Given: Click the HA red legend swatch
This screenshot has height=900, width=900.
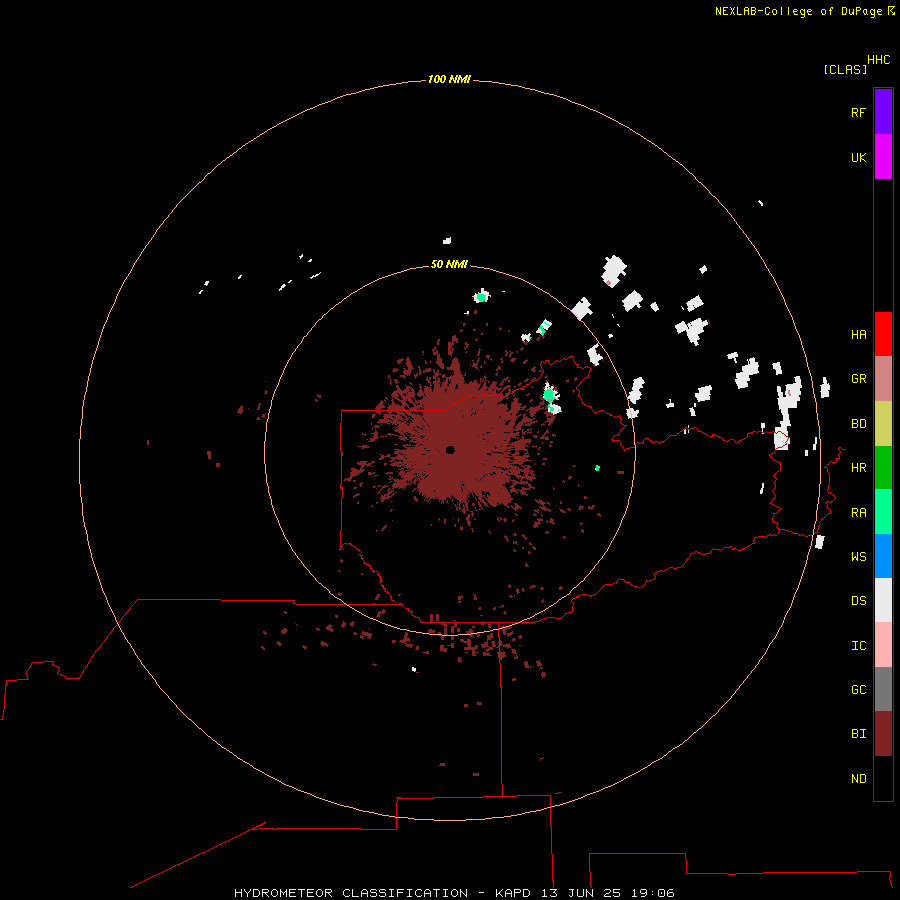Looking at the screenshot, I should tap(883, 334).
